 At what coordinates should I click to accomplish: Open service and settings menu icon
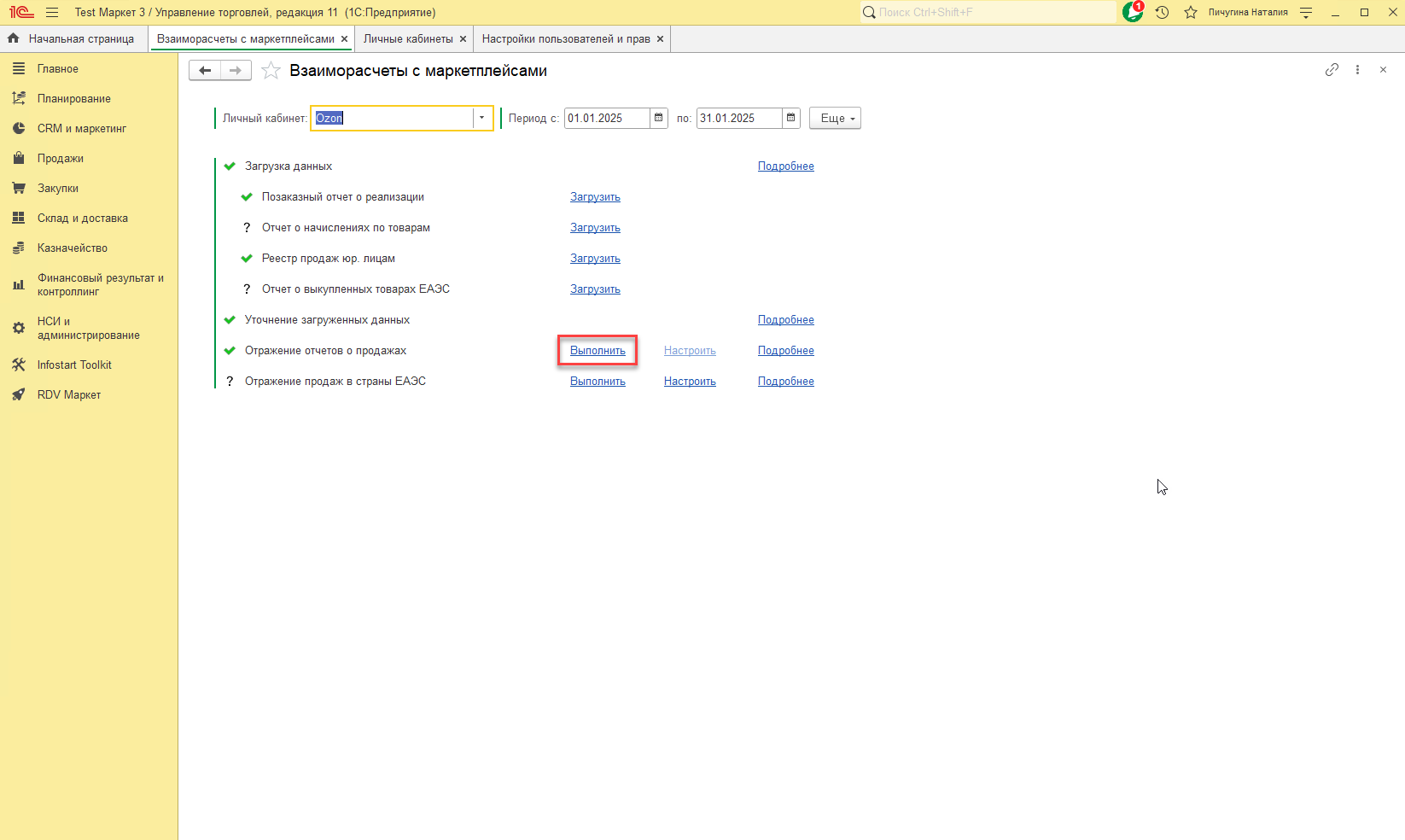click(1306, 13)
